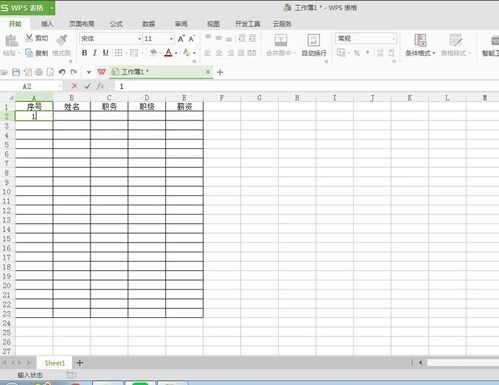
Task: Expand the Name Box dropdown arrow
Action: [60, 86]
